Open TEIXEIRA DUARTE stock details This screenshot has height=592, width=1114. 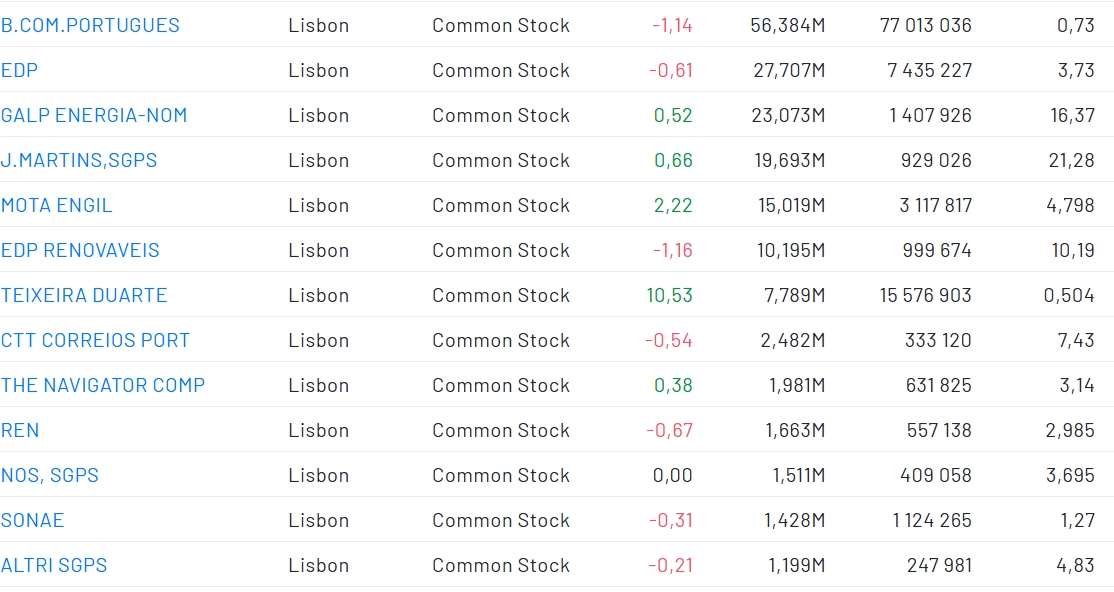[84, 295]
